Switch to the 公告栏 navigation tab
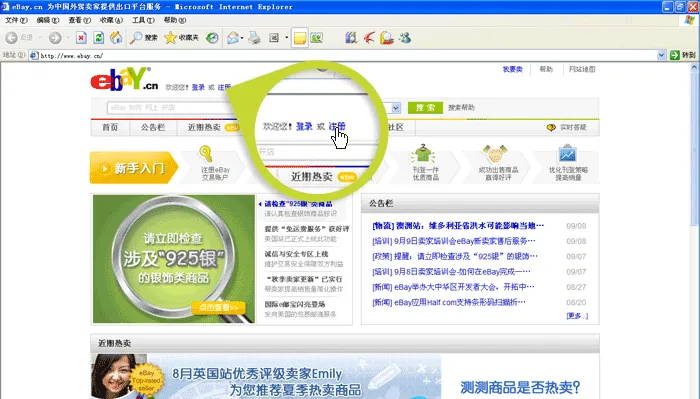The width and height of the screenshot is (700, 399). pyautogui.click(x=153, y=128)
